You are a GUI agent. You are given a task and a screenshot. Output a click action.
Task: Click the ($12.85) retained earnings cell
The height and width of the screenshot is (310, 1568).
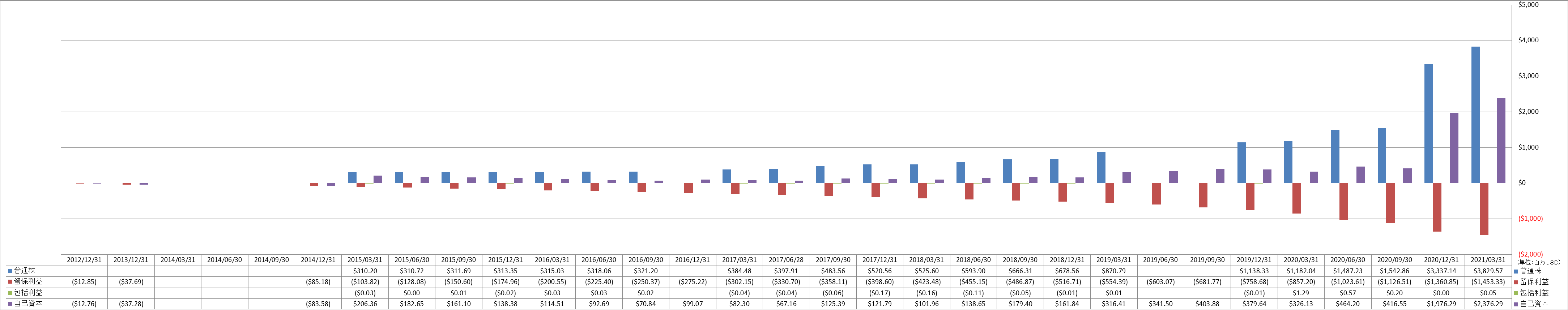(84, 282)
